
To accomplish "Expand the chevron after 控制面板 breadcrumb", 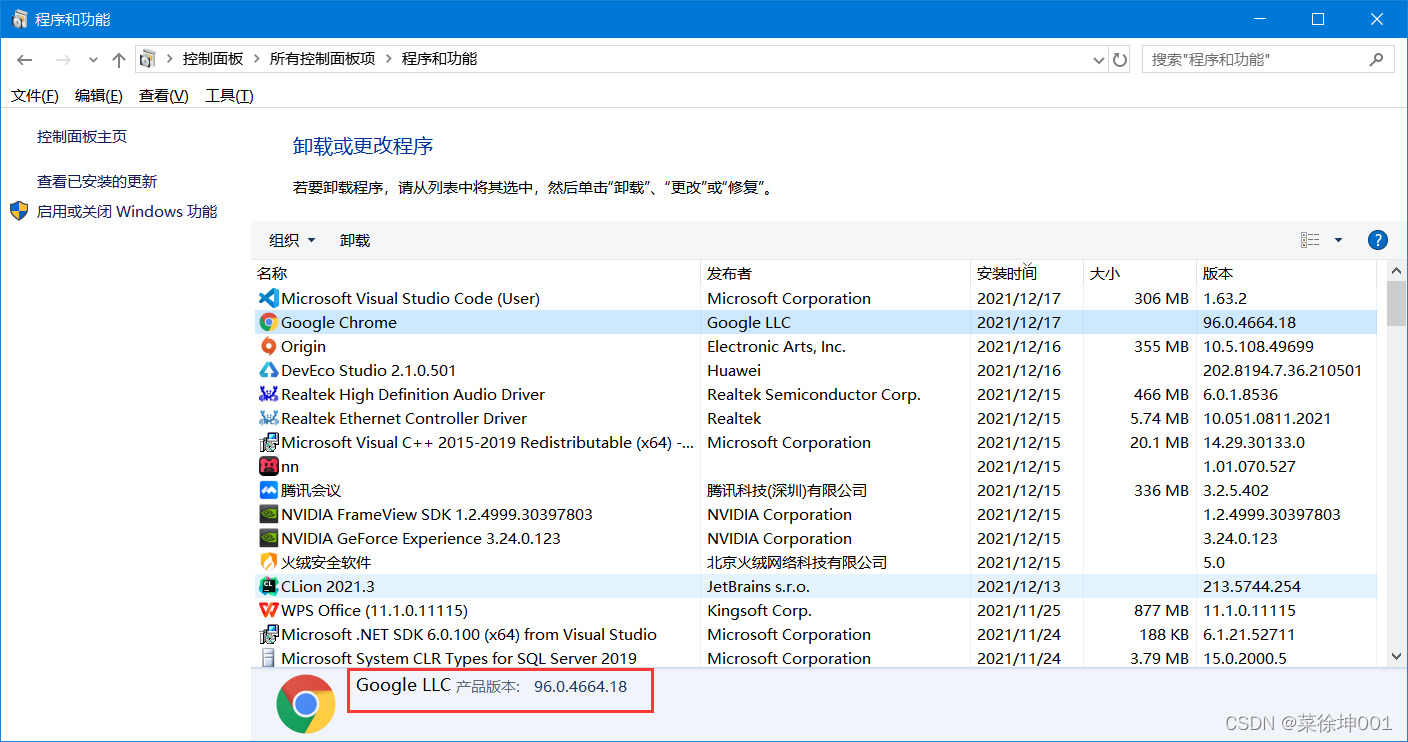I will click(x=257, y=59).
